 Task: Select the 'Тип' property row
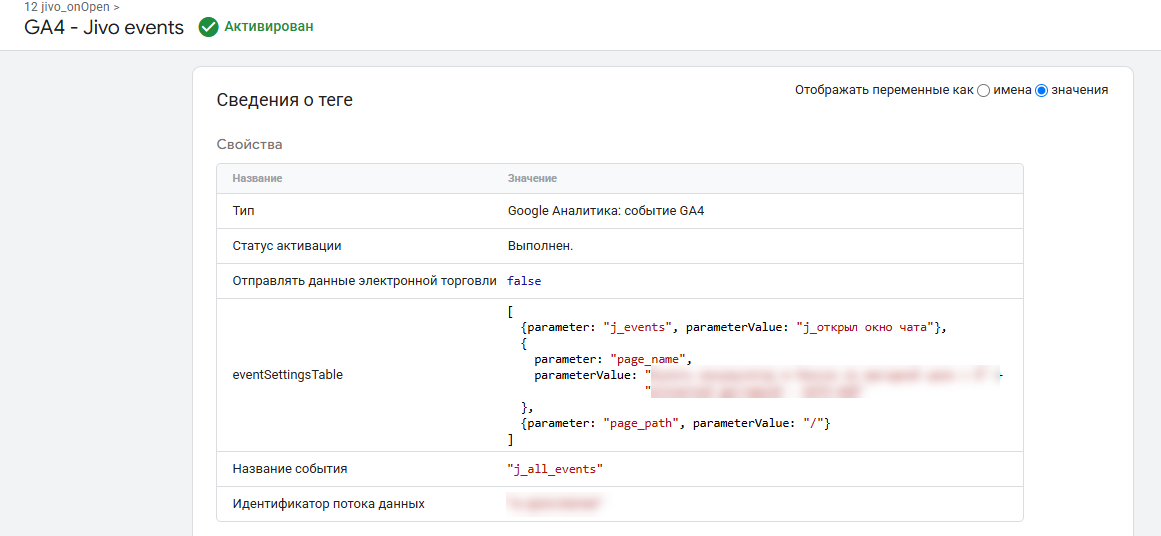click(620, 211)
